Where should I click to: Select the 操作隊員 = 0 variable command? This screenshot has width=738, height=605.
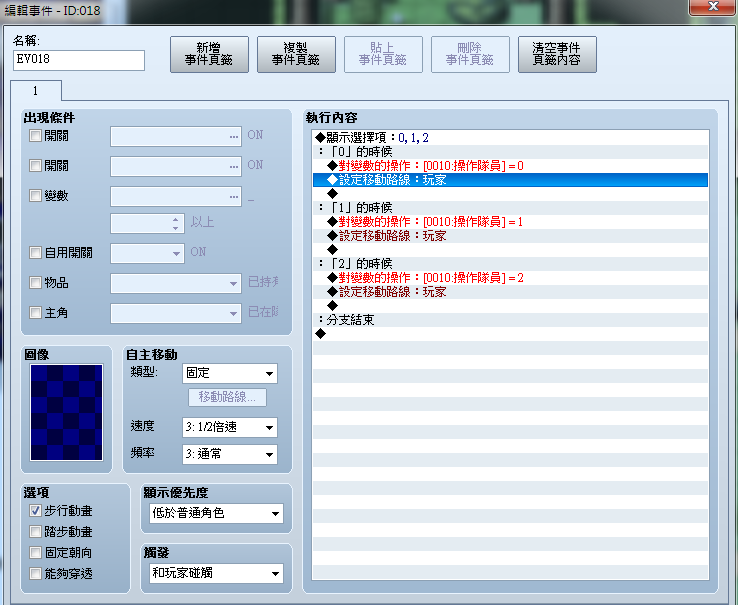pos(511,166)
